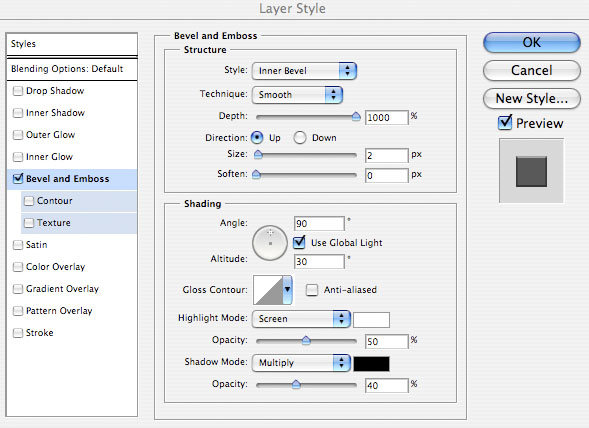Open the white Highlight Mode color swatch
This screenshot has height=428, width=589.
tap(372, 320)
